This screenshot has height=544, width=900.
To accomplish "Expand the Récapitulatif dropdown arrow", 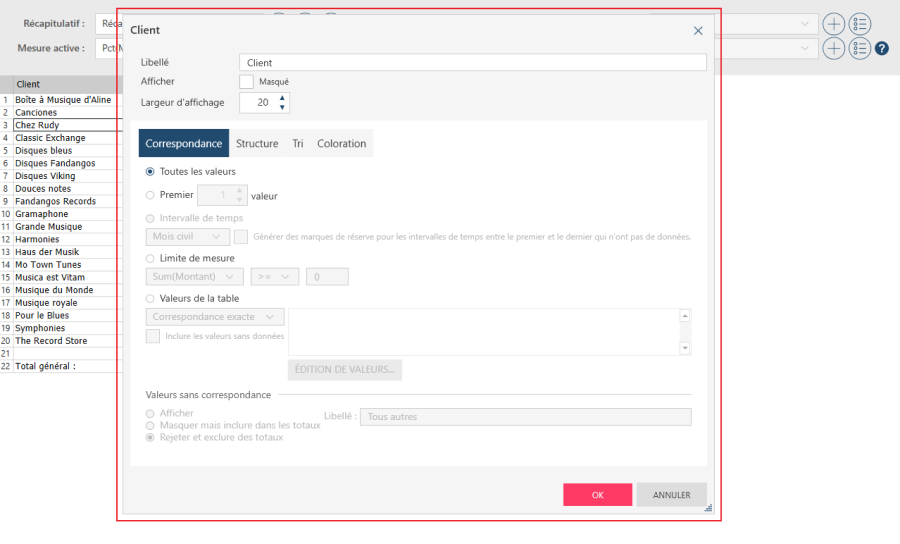I will coord(805,24).
